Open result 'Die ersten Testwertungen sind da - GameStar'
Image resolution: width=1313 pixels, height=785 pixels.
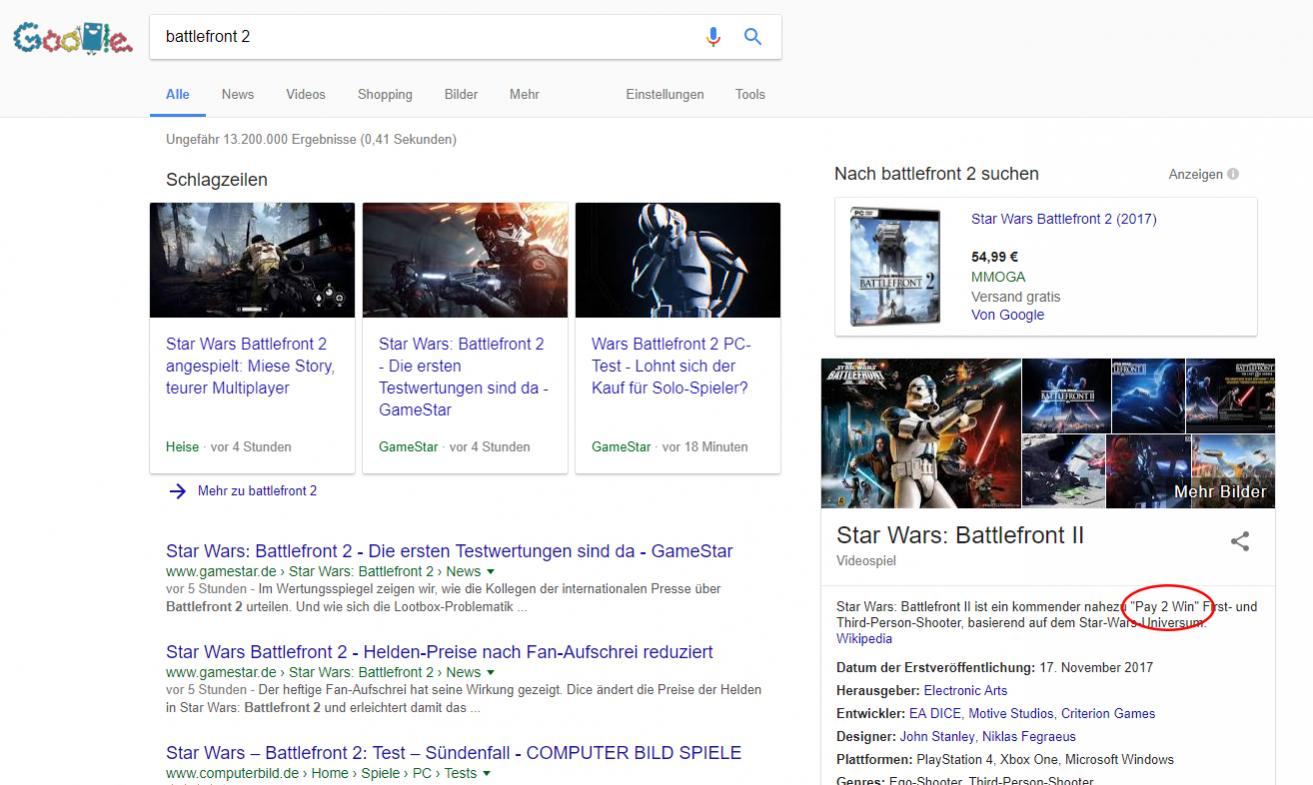449,551
